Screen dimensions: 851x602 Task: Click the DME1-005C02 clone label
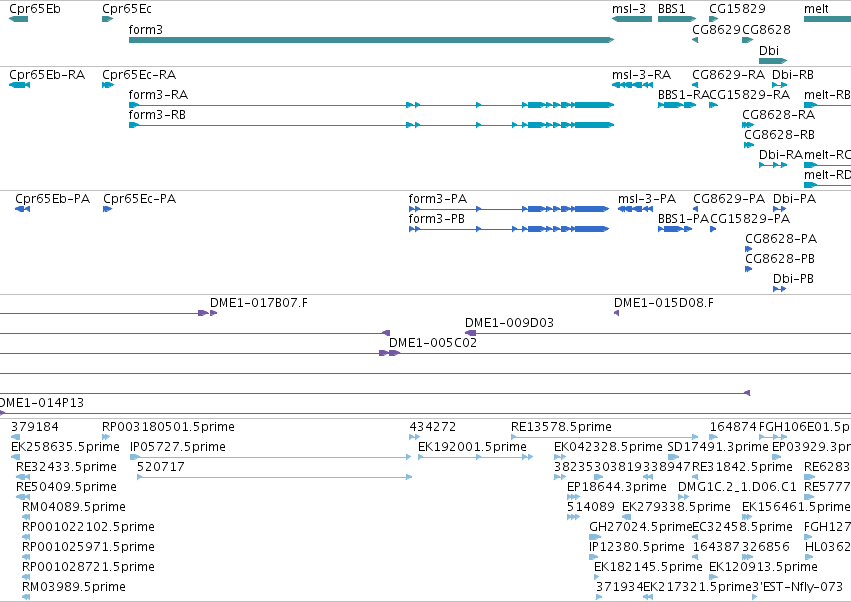pos(433,343)
